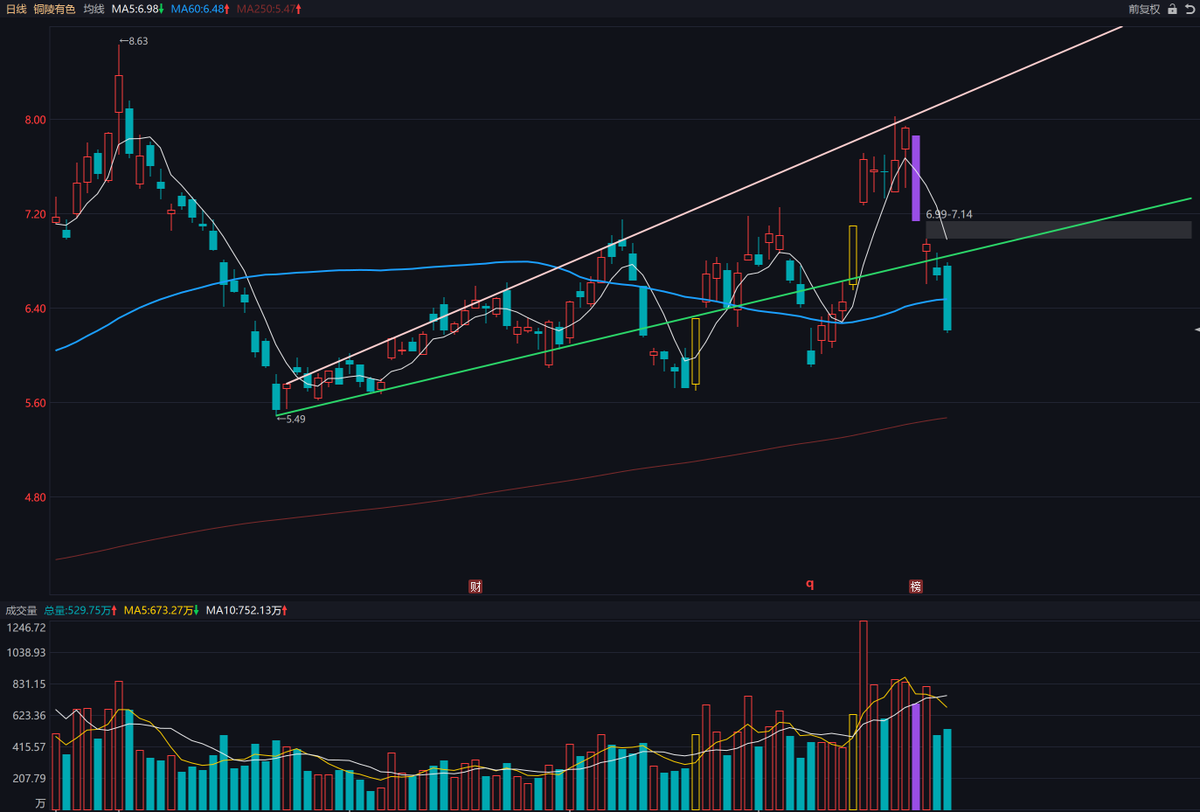1200x812 pixels.
Task: Select the MA60:6.48 moving average label
Action: pyautogui.click(x=199, y=9)
